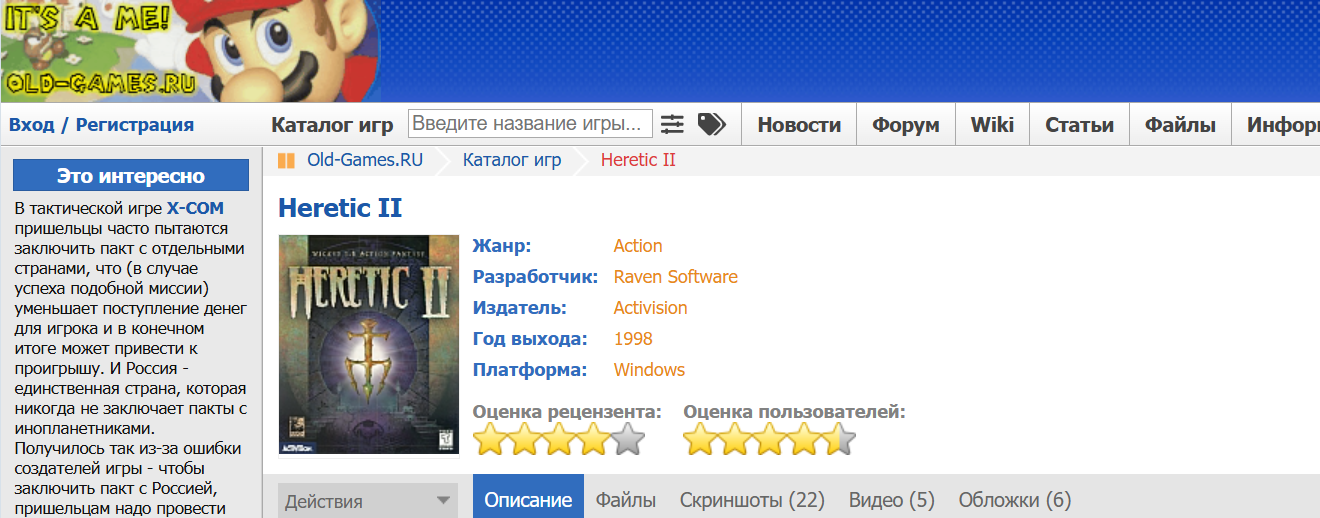This screenshot has width=1320, height=518.
Task: Open the Статьи menu item
Action: click(x=1079, y=125)
